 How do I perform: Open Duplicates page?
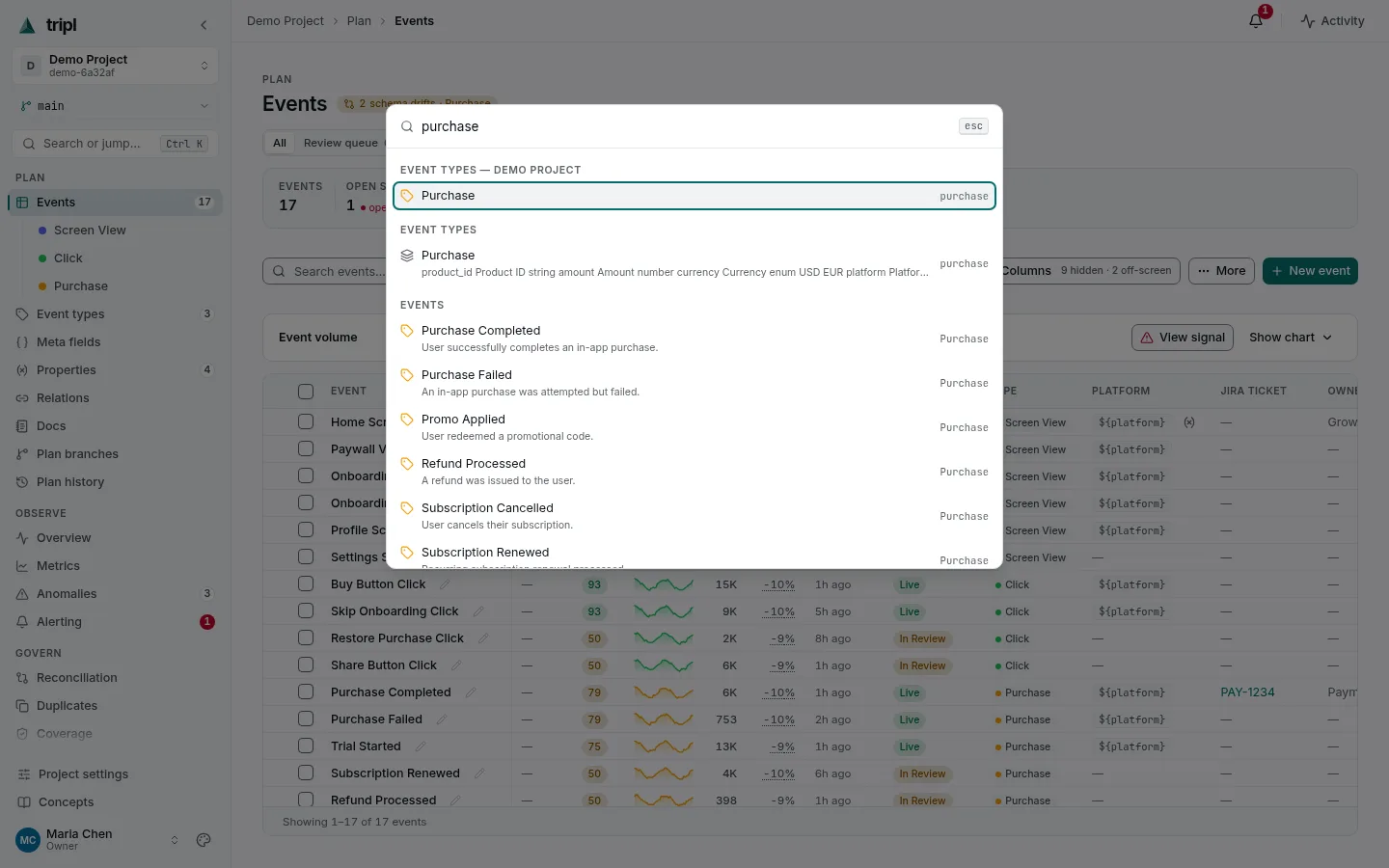click(x=115, y=706)
